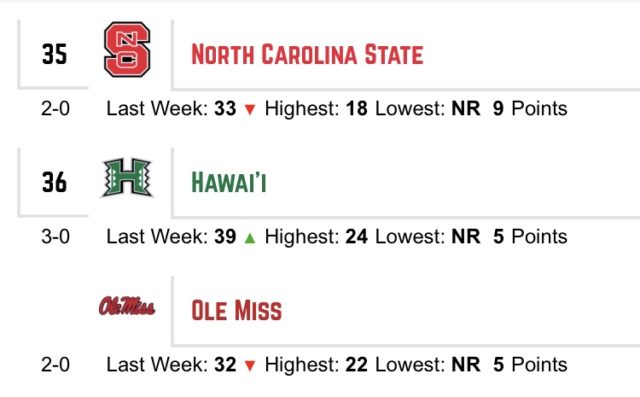Screen dimensions: 640x397
Task: Click the red down arrow beside Last Week 32
Action: tap(250, 366)
